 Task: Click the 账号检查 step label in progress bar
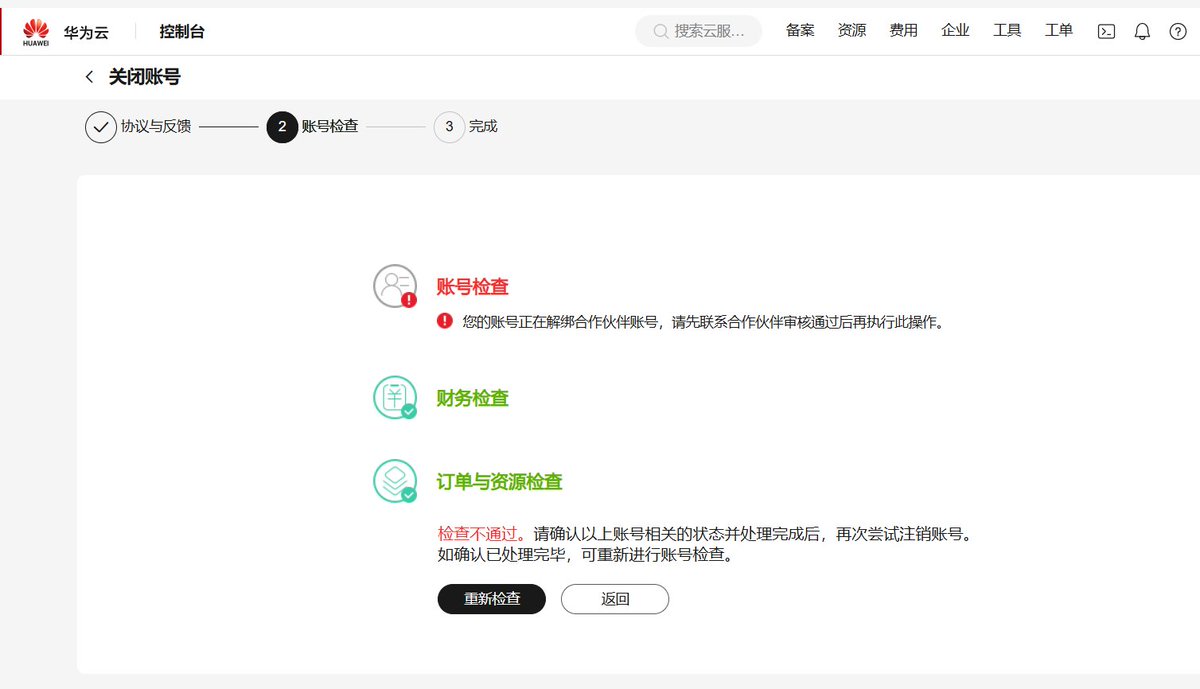point(330,127)
